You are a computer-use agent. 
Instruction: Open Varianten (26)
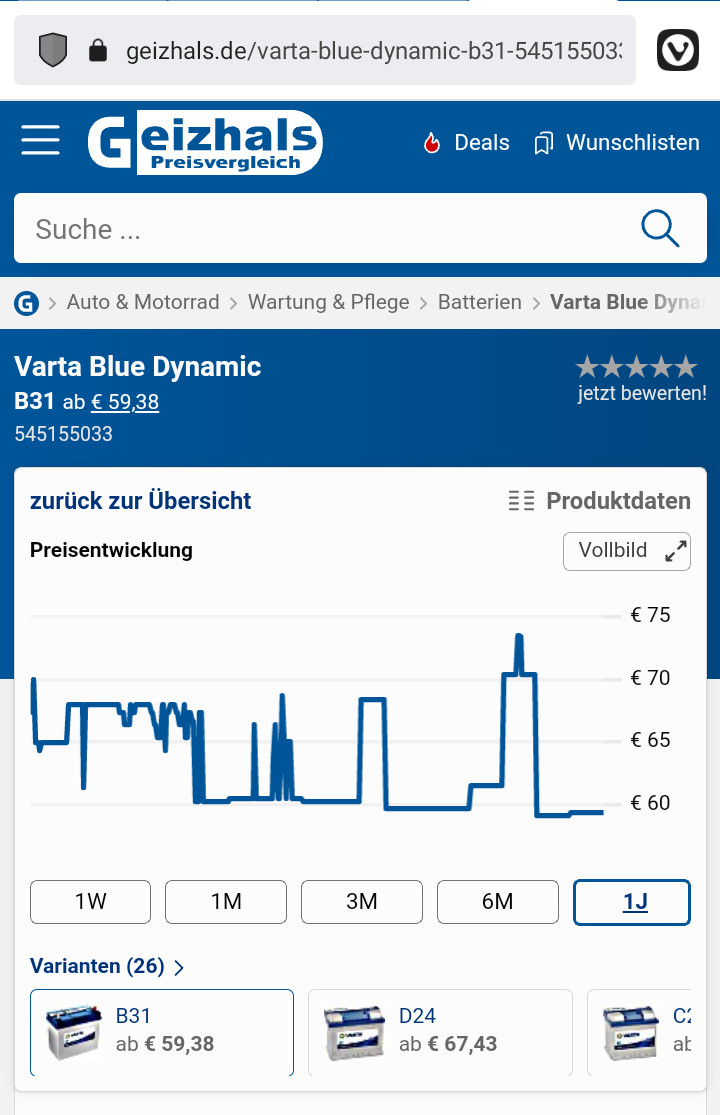[x=97, y=966]
